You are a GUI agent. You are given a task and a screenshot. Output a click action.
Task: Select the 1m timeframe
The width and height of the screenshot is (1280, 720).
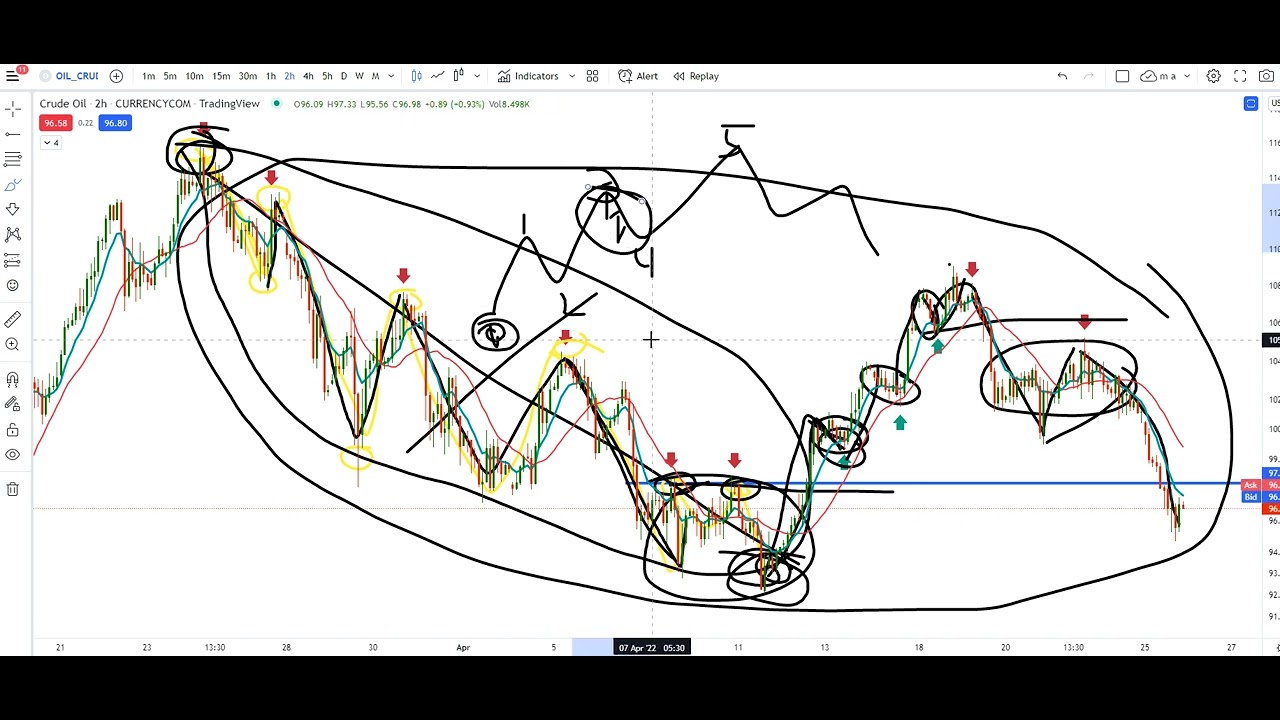(148, 76)
